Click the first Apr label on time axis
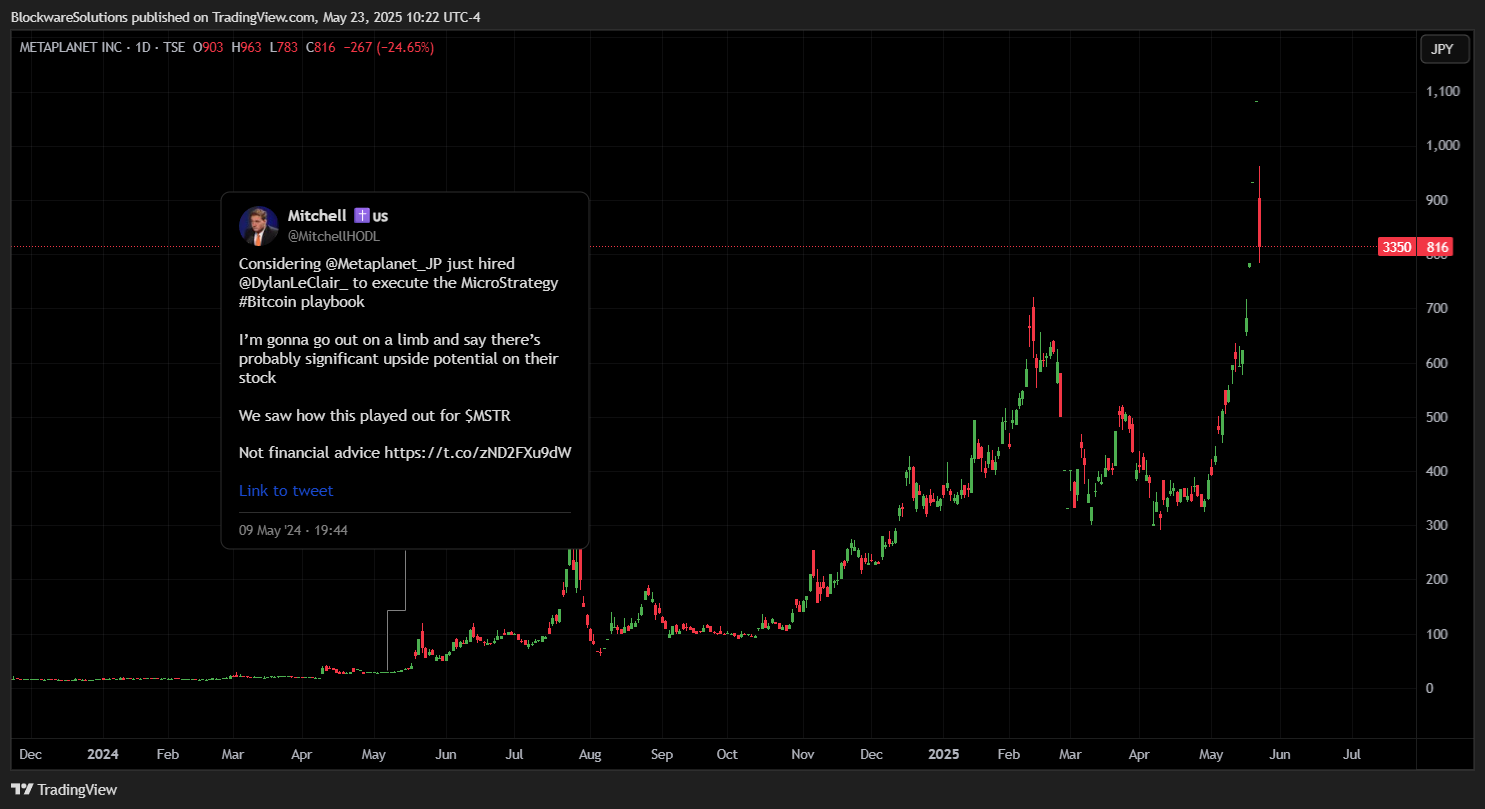This screenshot has width=1485, height=809. [304, 754]
